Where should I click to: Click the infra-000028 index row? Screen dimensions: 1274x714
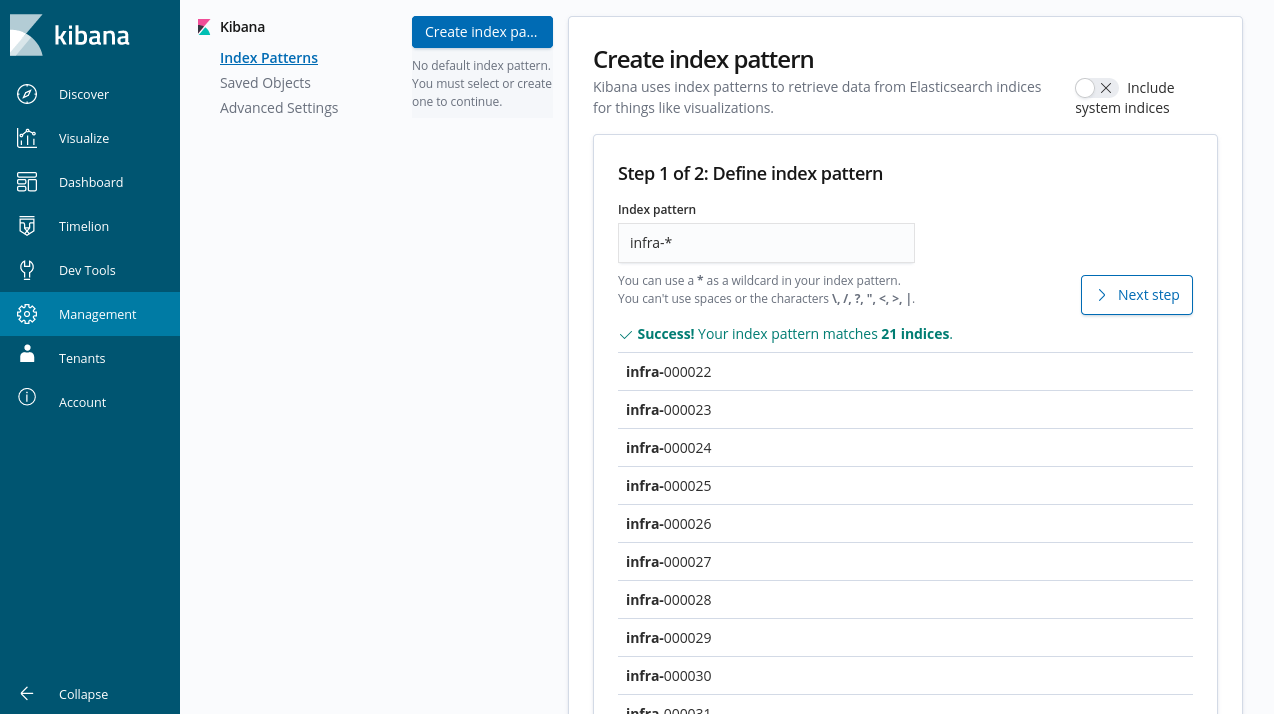pos(905,600)
